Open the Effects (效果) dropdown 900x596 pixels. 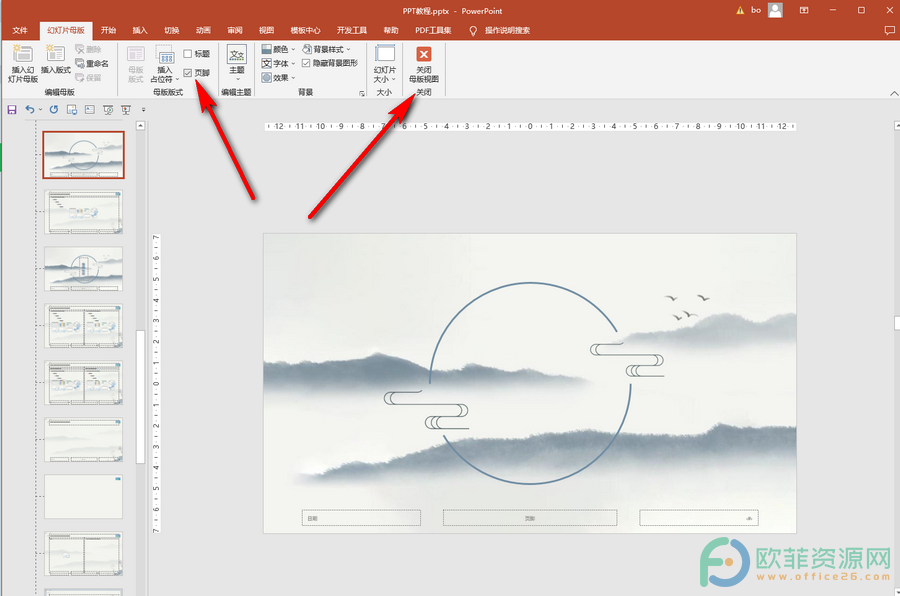[278, 78]
